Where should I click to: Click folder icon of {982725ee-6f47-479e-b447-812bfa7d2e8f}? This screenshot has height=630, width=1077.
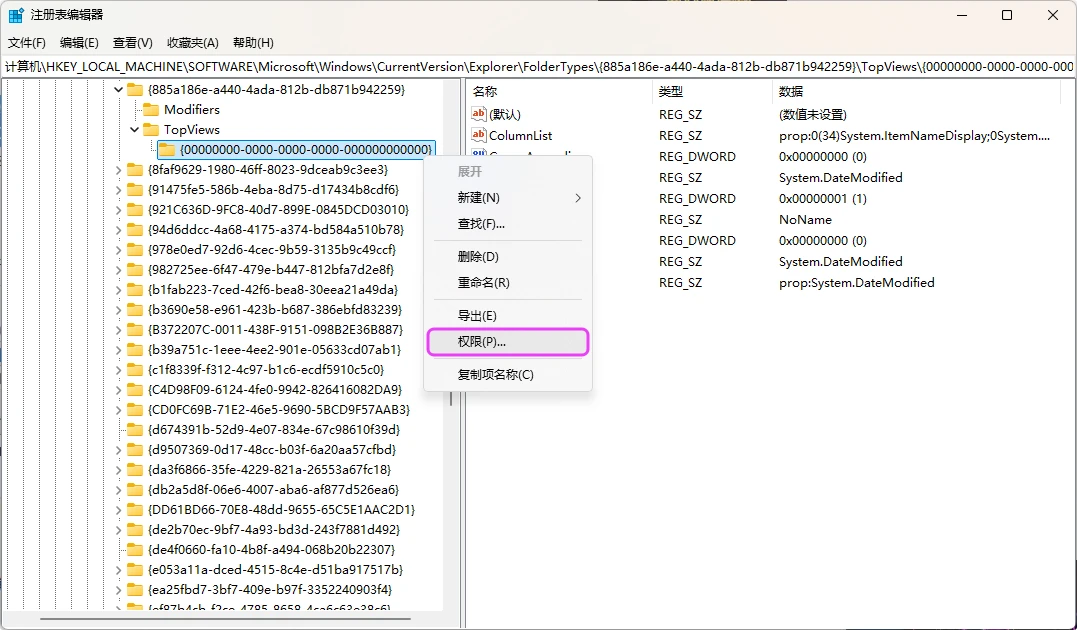pos(135,269)
